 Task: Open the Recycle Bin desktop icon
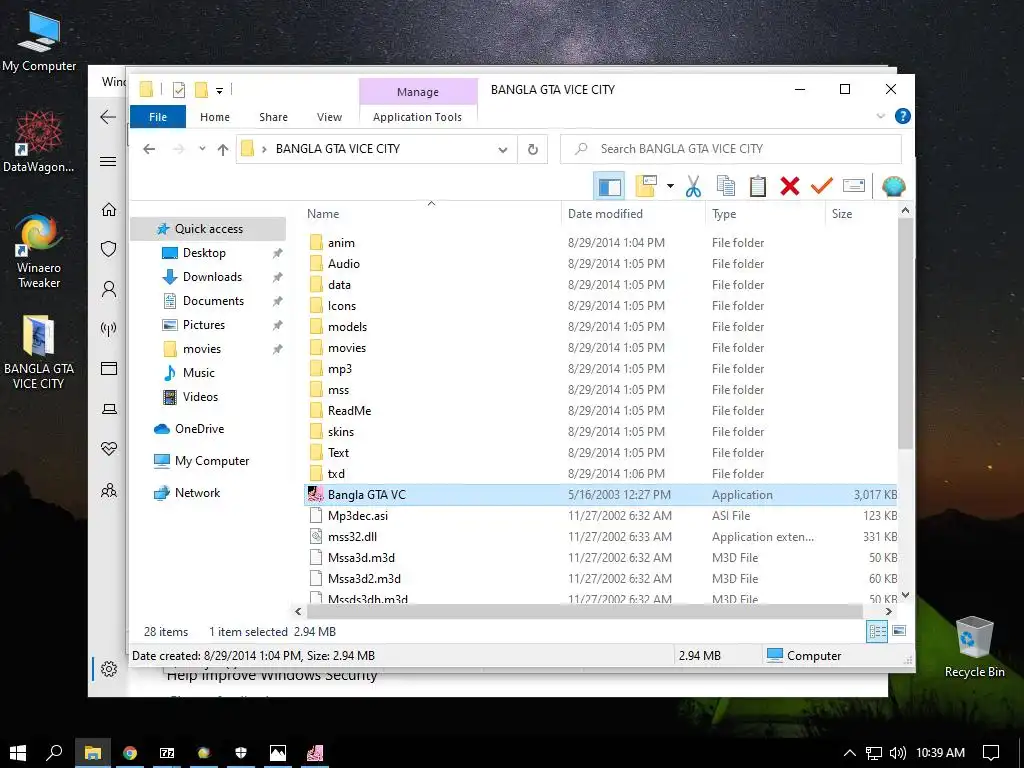pyautogui.click(x=974, y=647)
